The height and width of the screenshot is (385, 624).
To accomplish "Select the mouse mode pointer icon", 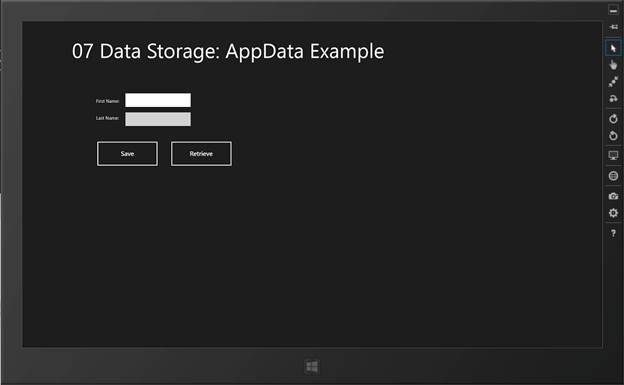I will (613, 48).
